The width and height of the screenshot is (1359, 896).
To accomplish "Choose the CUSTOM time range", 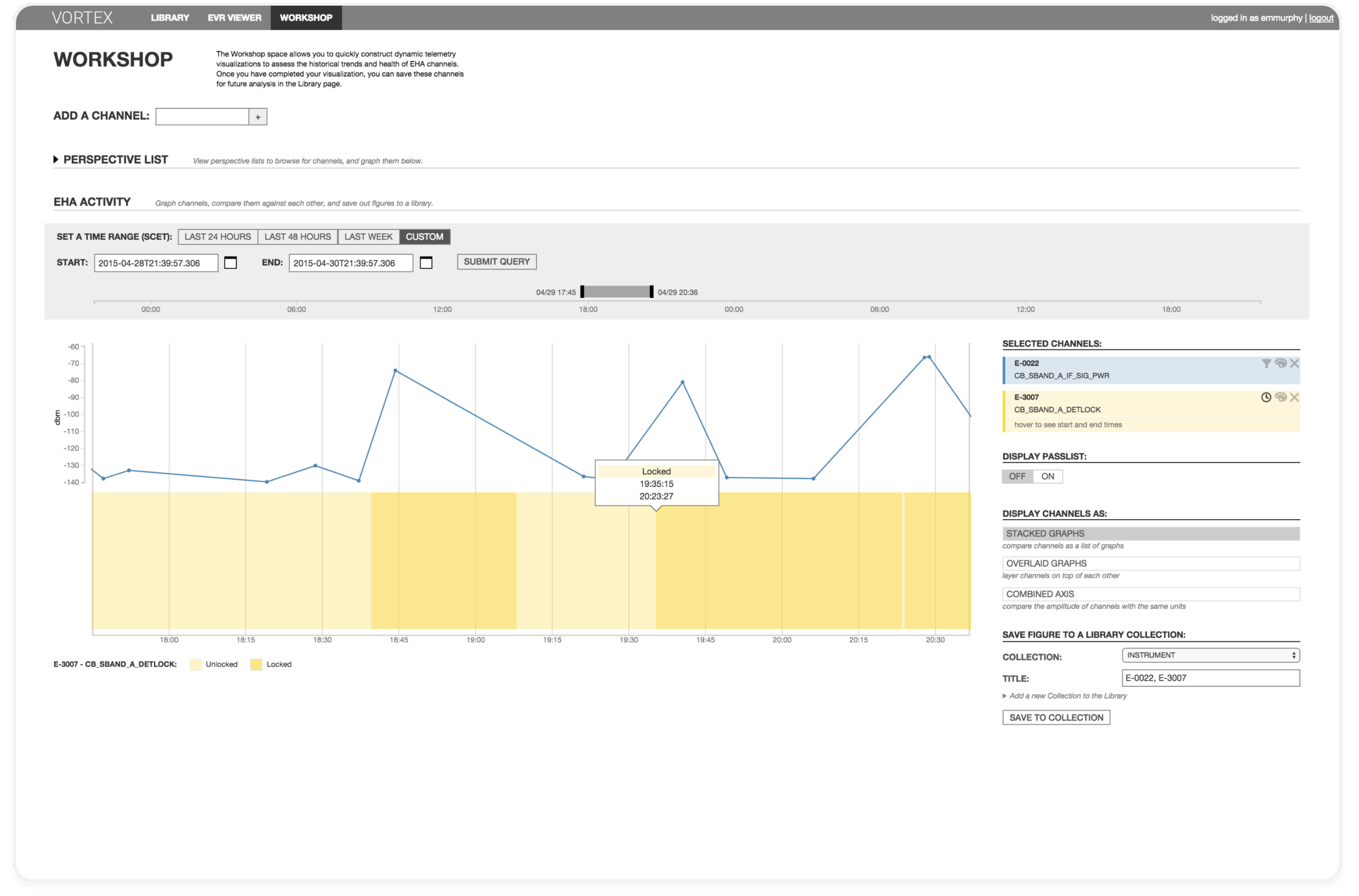I will [x=425, y=237].
